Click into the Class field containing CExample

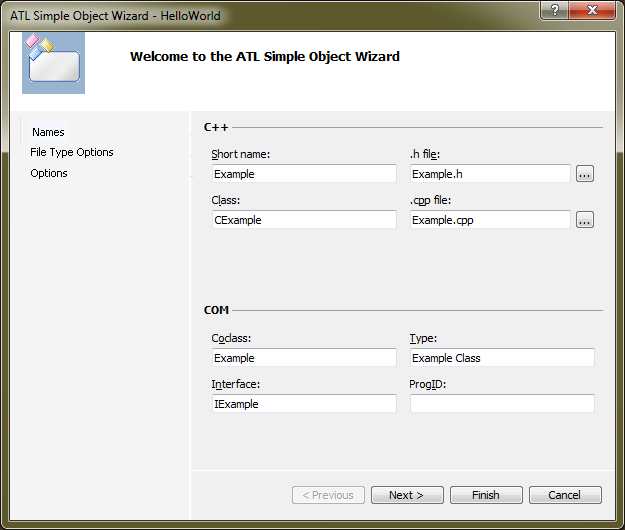pos(303,220)
